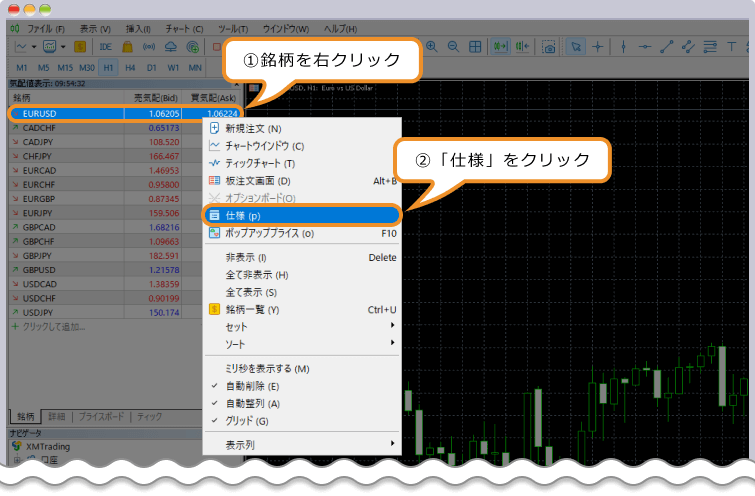Viewport: 755px width, 496px height.
Task: Click the signals broadcast icon
Action: click(x=149, y=47)
